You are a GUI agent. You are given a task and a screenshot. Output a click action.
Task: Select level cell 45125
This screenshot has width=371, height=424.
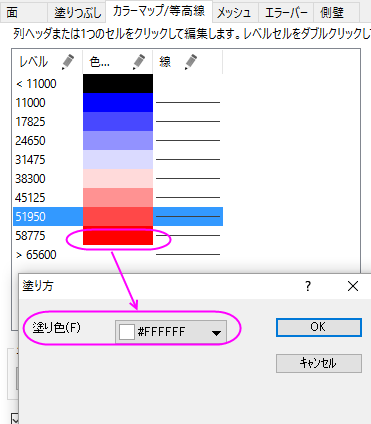(48, 197)
